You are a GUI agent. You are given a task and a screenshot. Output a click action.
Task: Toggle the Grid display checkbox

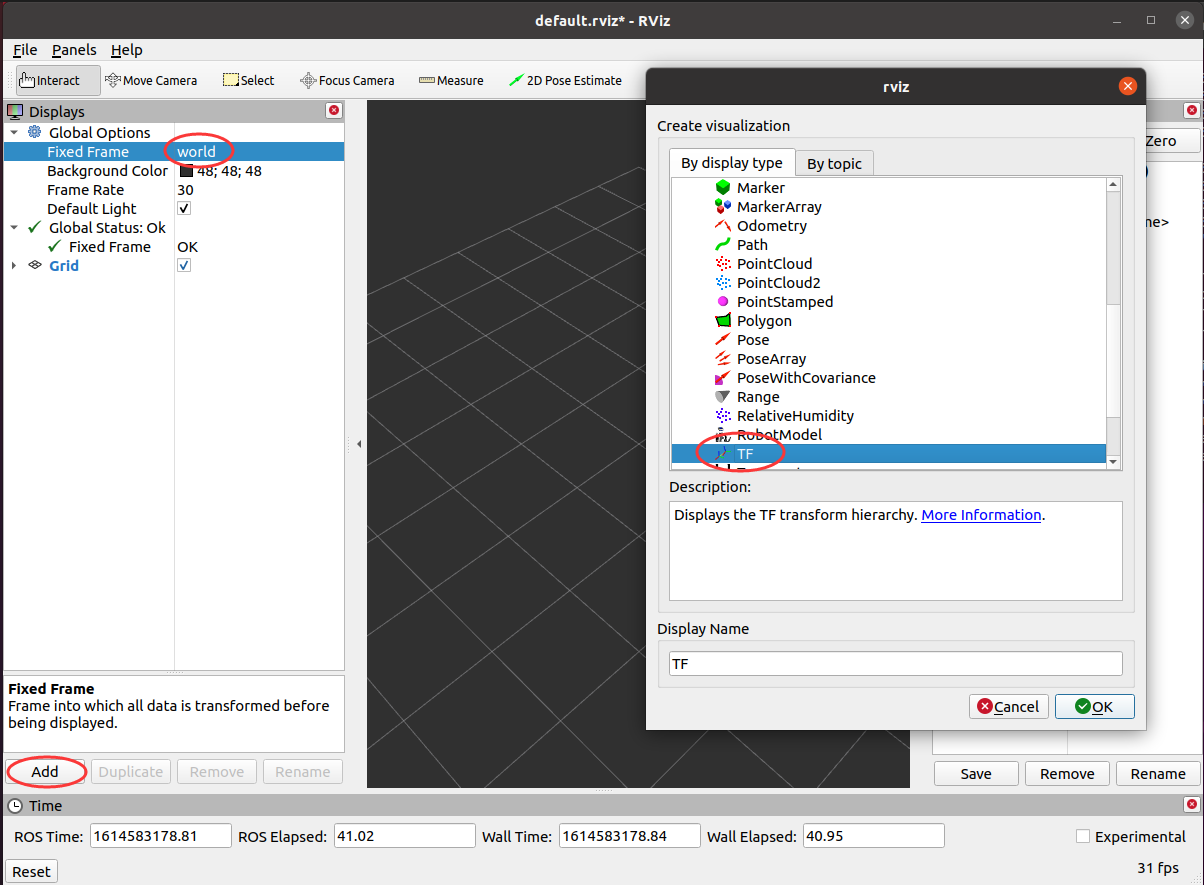click(x=184, y=266)
